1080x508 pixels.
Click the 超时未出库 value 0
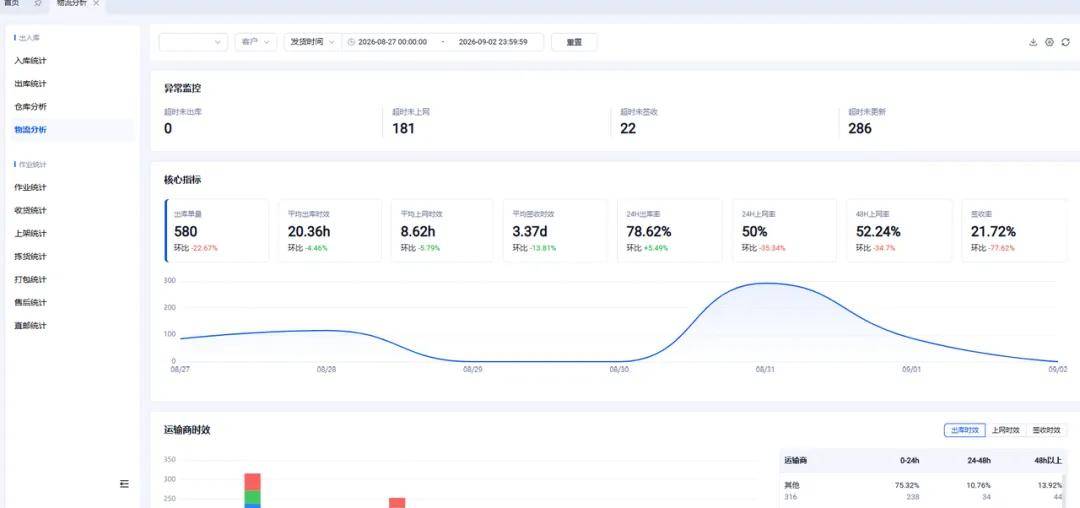pyautogui.click(x=168, y=128)
